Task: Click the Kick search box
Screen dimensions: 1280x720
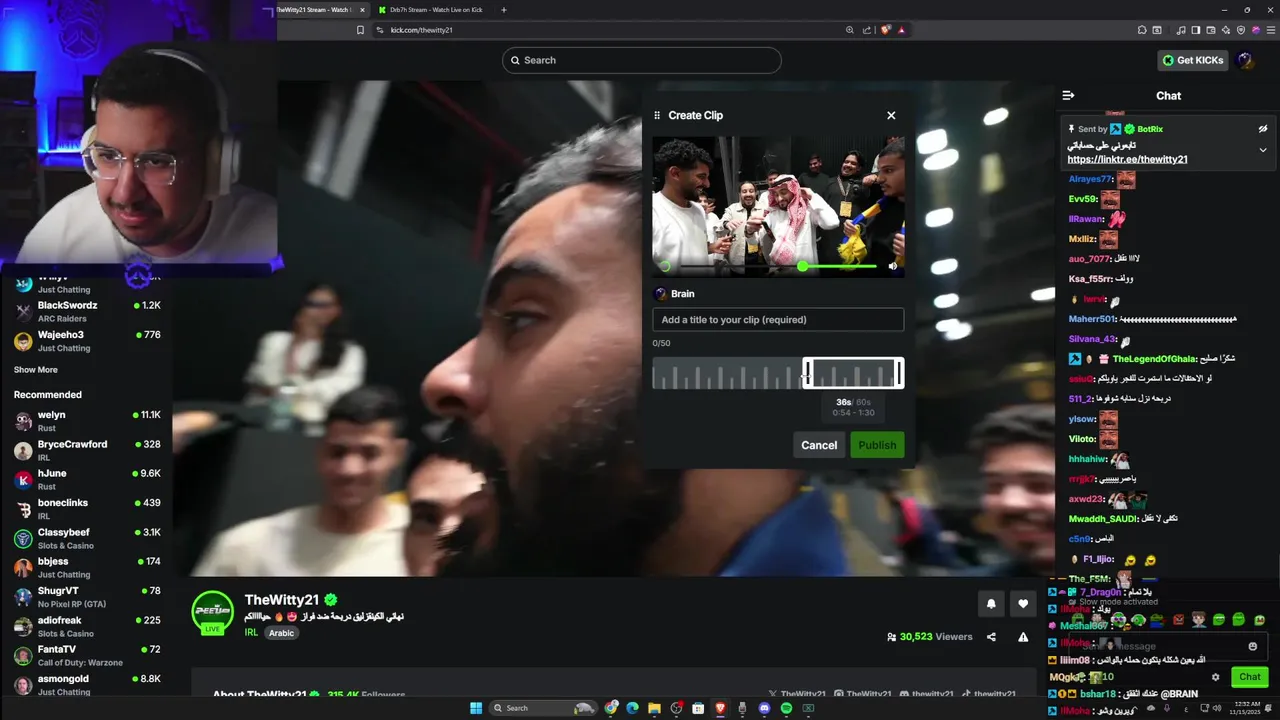Action: pos(641,60)
